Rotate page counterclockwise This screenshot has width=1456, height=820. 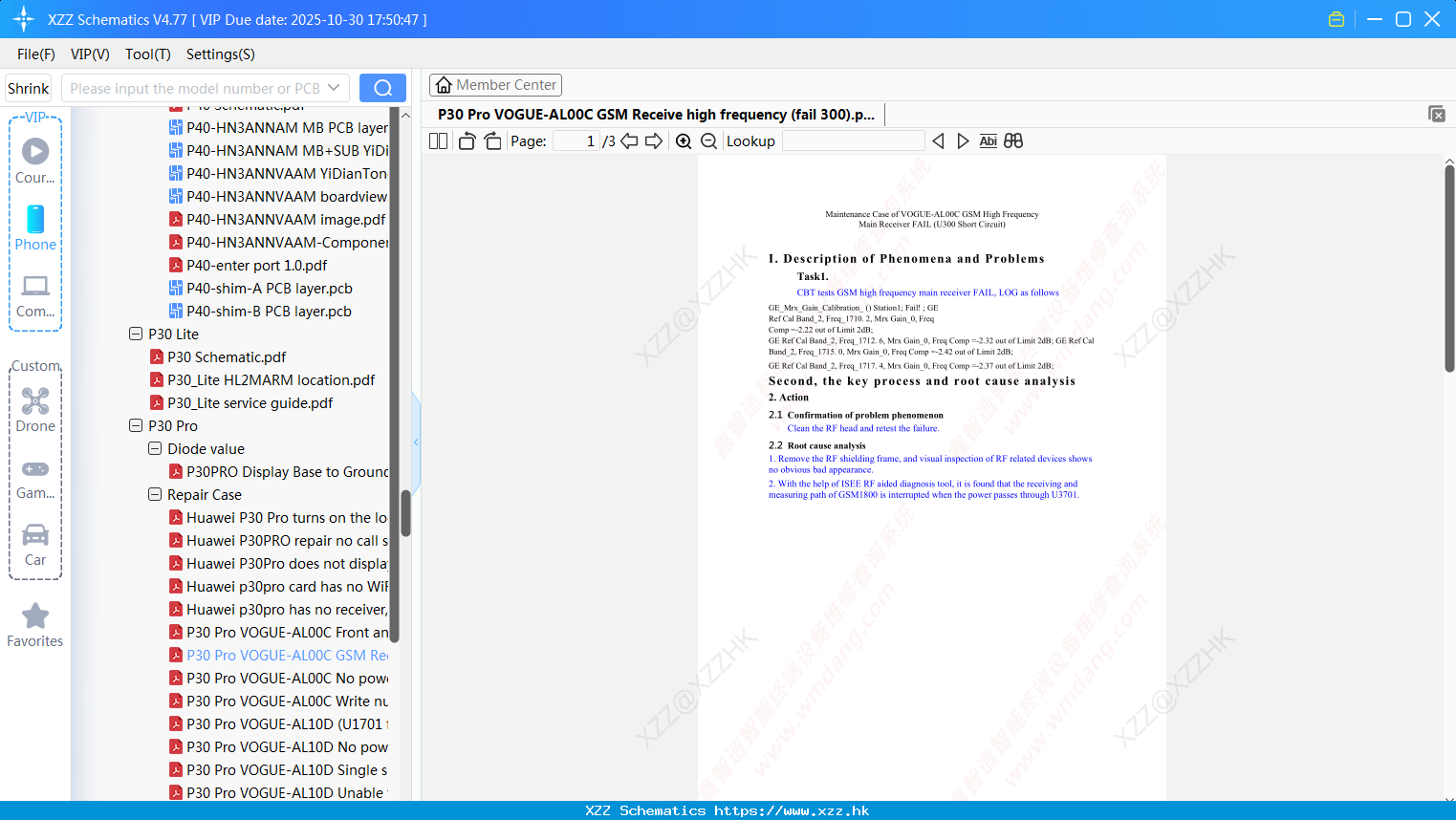(x=467, y=140)
